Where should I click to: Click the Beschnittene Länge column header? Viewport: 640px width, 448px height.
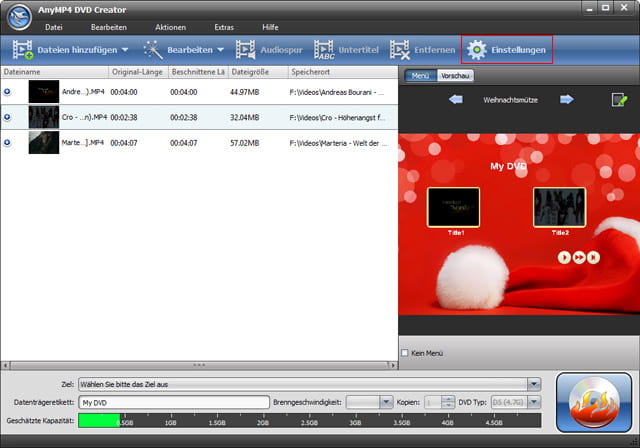(198, 72)
